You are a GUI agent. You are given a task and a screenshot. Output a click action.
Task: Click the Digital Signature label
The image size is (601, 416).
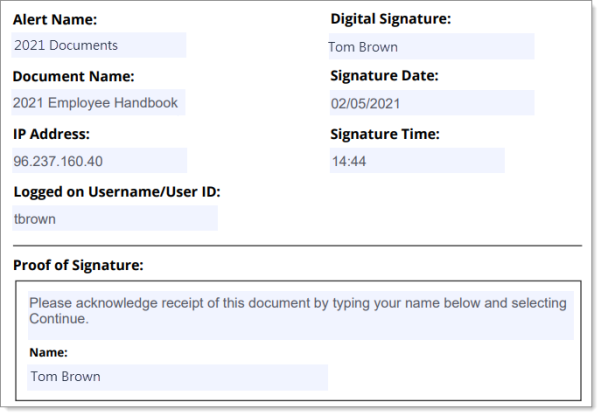click(391, 19)
